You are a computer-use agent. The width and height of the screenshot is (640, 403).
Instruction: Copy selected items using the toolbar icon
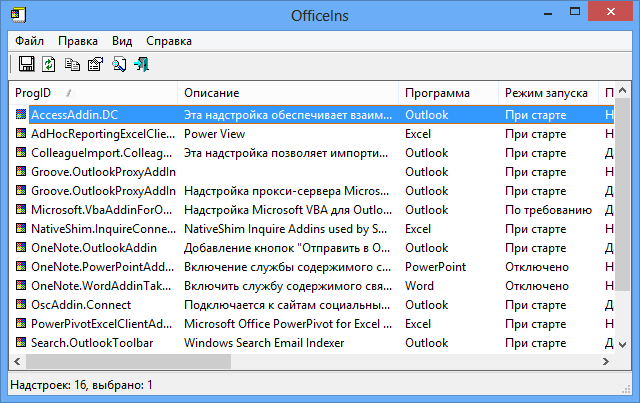[x=72, y=64]
